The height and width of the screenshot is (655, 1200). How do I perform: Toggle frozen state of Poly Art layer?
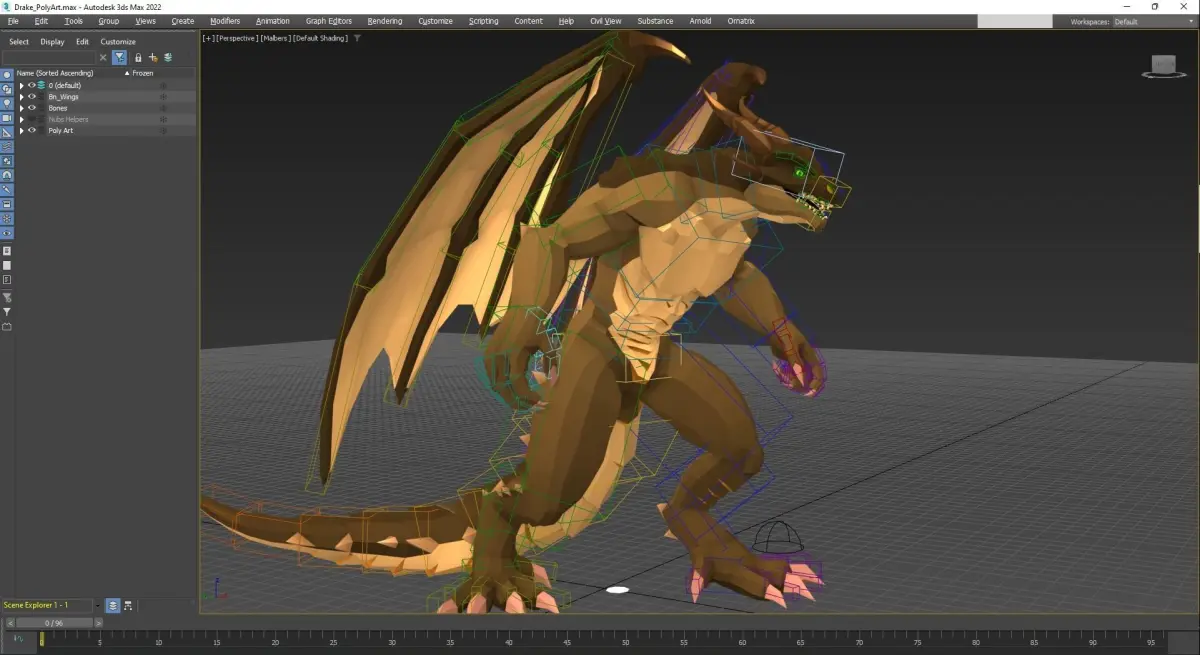pyautogui.click(x=163, y=130)
